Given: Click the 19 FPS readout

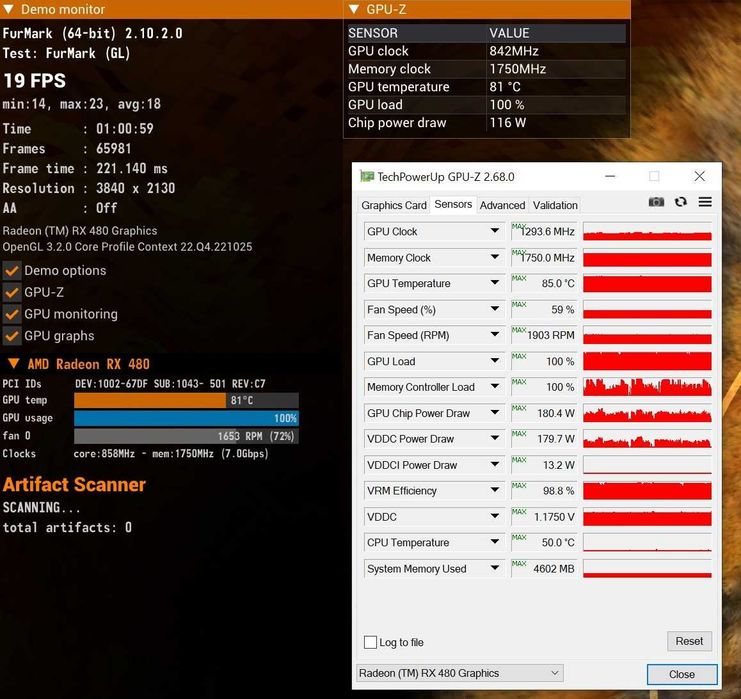Looking at the screenshot, I should tap(34, 81).
